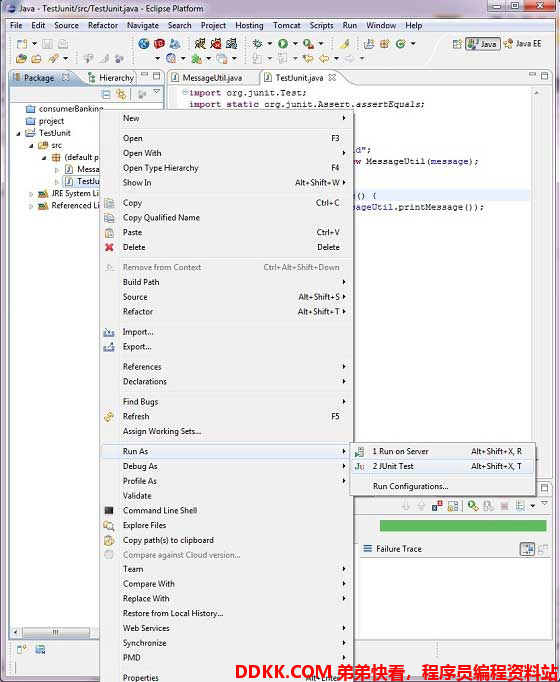Expand the JRE System Library tree node

coord(31,194)
